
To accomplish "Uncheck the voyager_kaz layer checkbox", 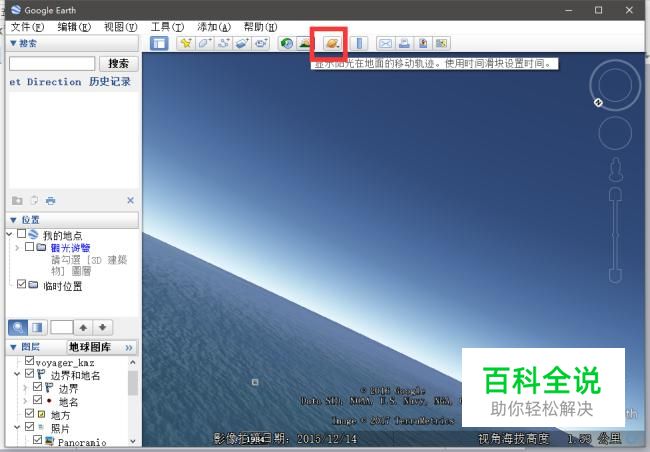I will [29, 360].
